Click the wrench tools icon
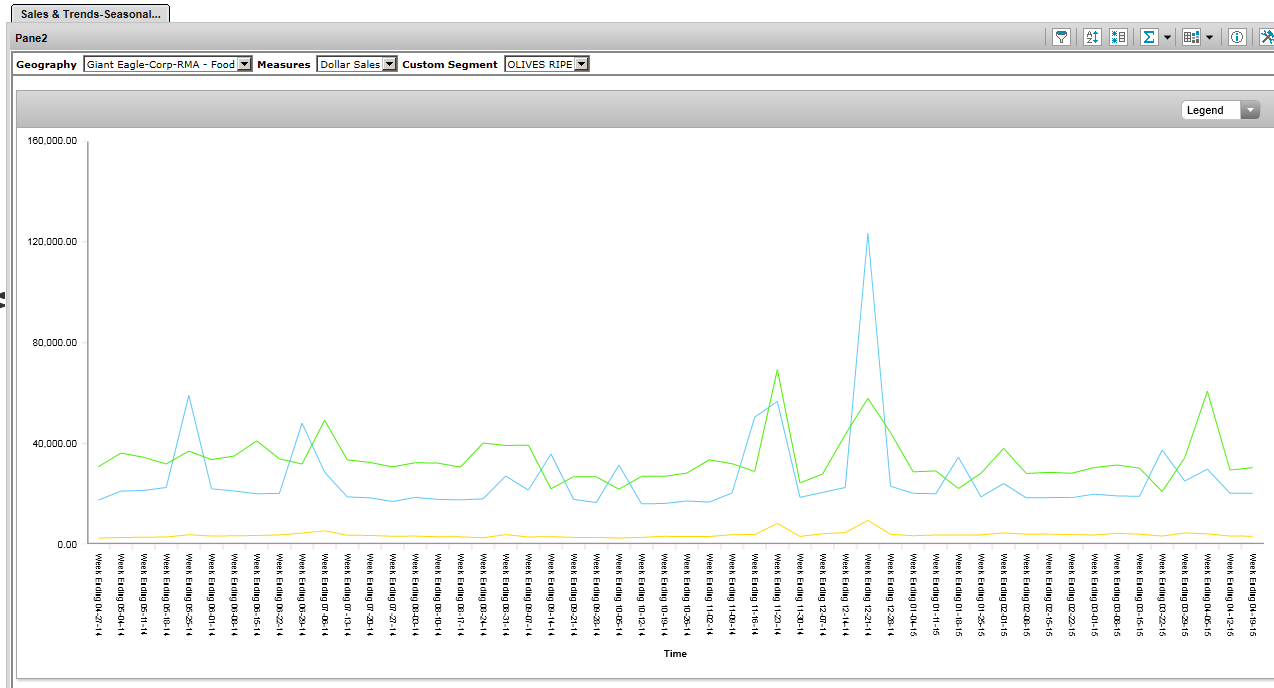 click(x=1266, y=37)
